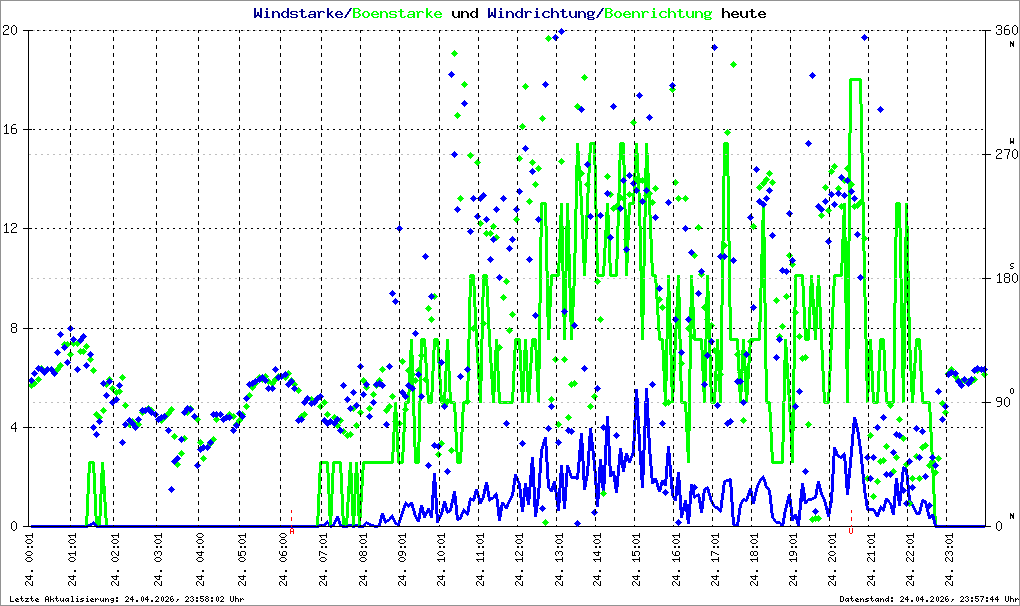Viewport: 1020px width, 606px height.
Task: Click the 360 degree label on direction axis
Action: coord(1006,30)
